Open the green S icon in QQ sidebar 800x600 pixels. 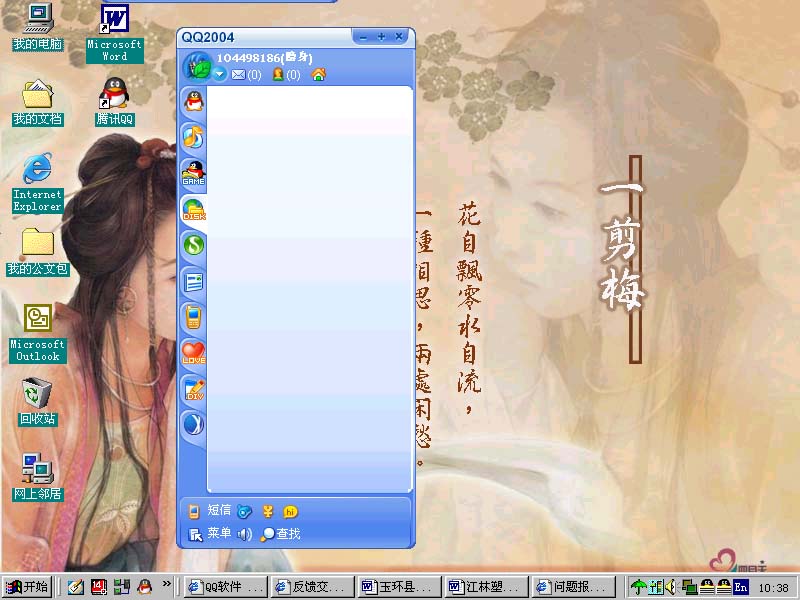point(194,245)
